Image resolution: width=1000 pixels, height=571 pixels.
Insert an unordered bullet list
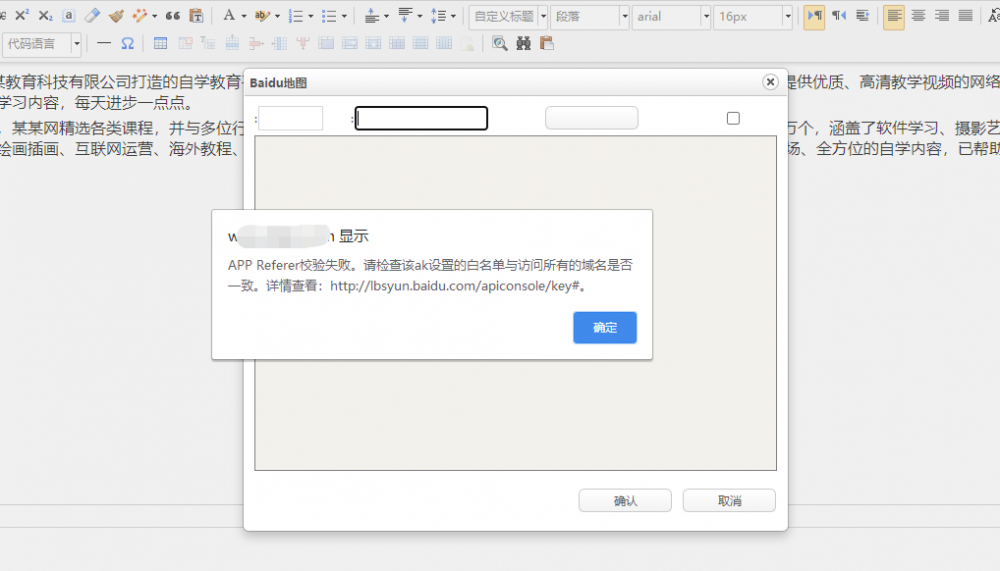tap(328, 15)
